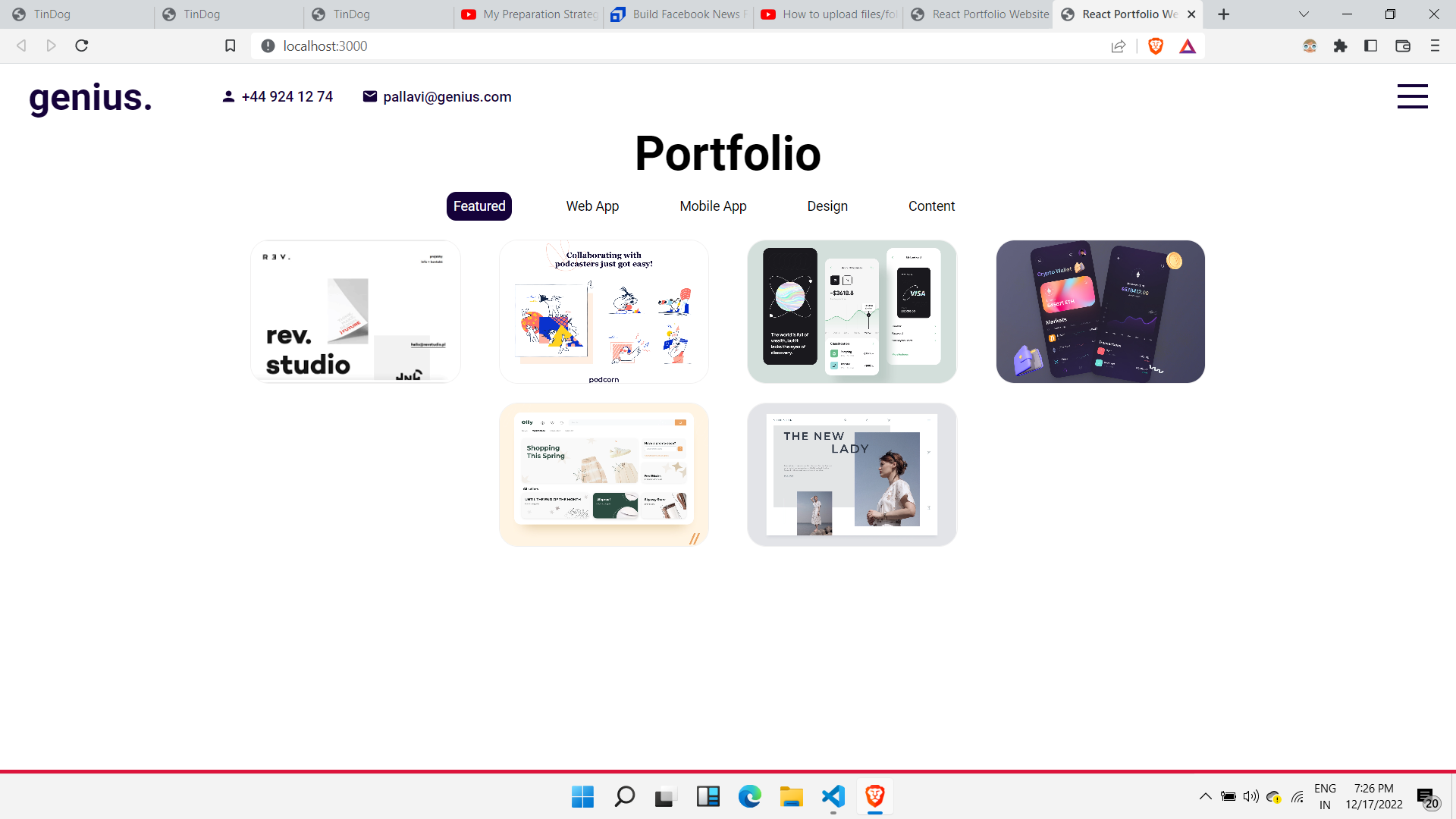Image resolution: width=1456 pixels, height=819 pixels.
Task: Open the podcorn podcasters project thumbnail
Action: (604, 312)
